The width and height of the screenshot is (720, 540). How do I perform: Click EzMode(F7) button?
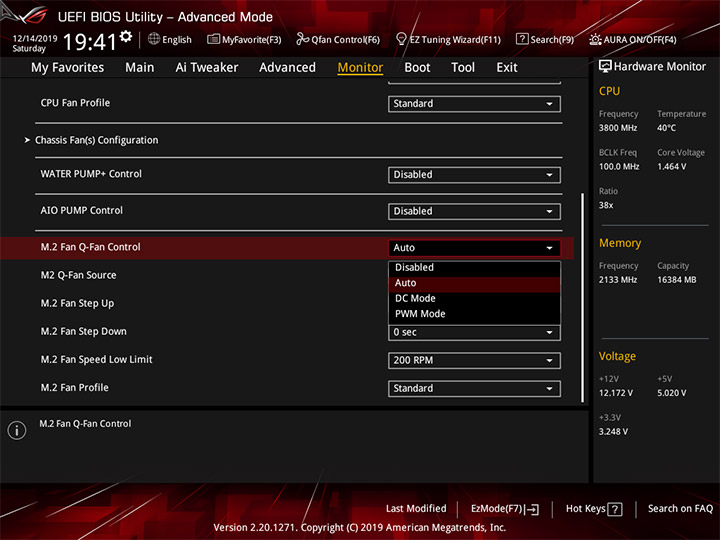pos(505,509)
